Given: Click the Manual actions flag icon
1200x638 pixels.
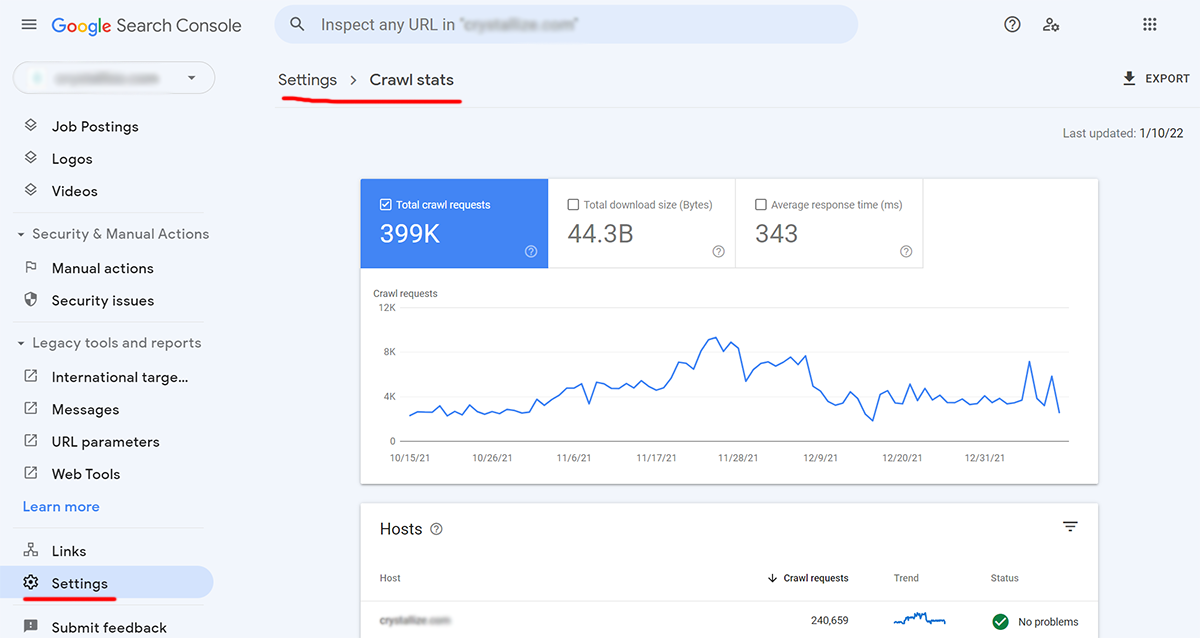Looking at the screenshot, I should (31, 268).
